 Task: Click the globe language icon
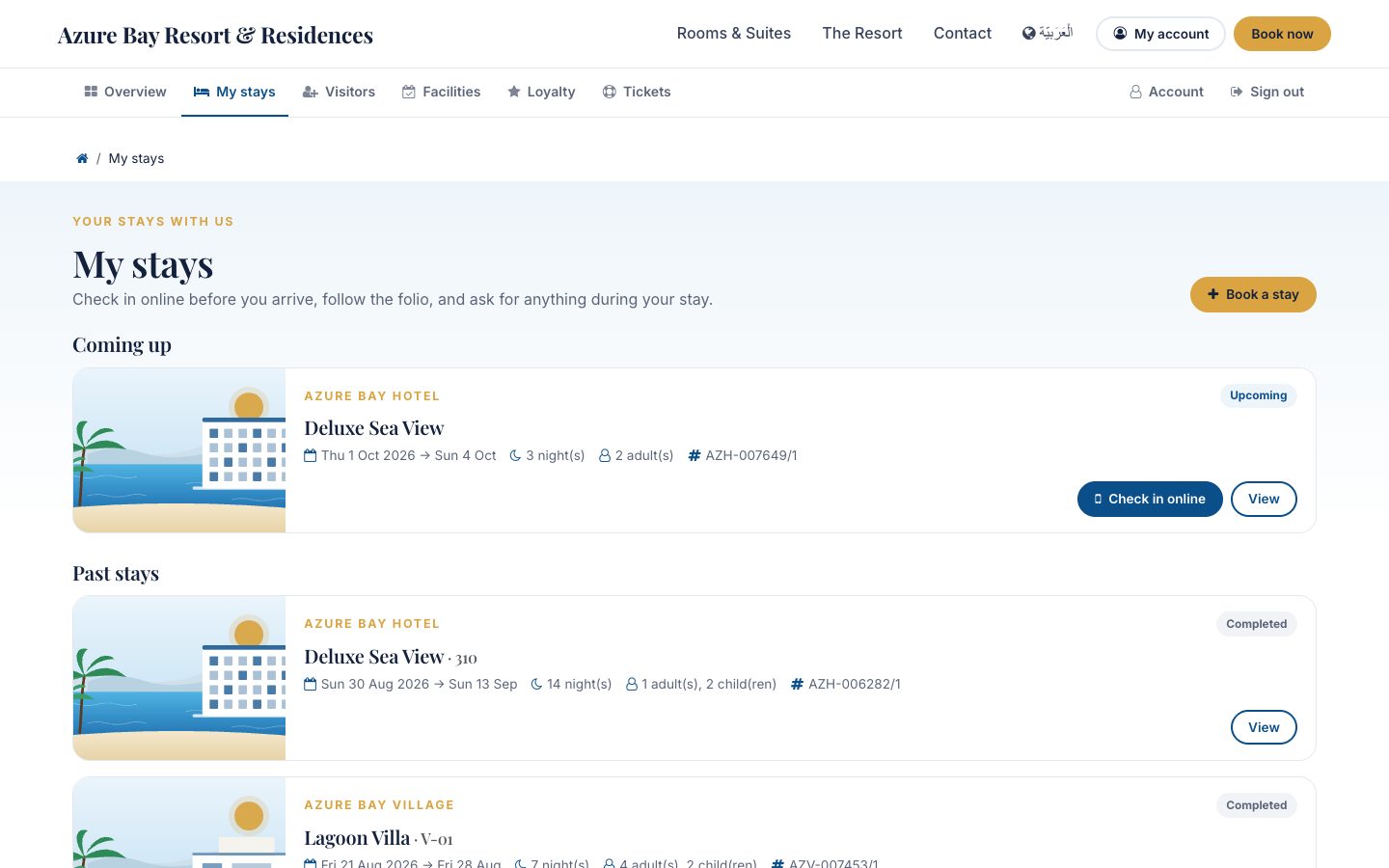pos(1029,33)
